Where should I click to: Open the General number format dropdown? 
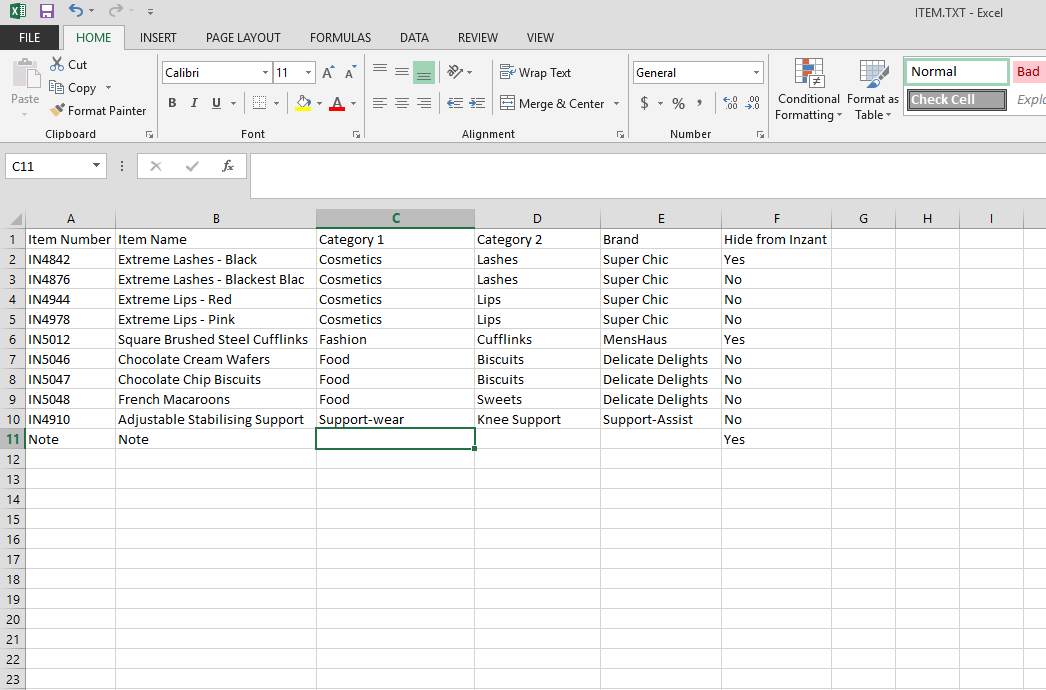[756, 72]
